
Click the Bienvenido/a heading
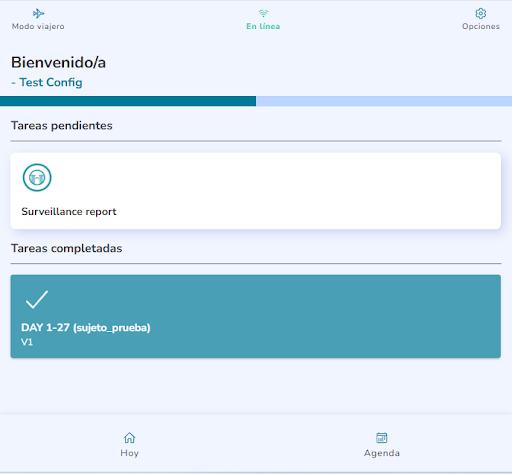click(58, 62)
